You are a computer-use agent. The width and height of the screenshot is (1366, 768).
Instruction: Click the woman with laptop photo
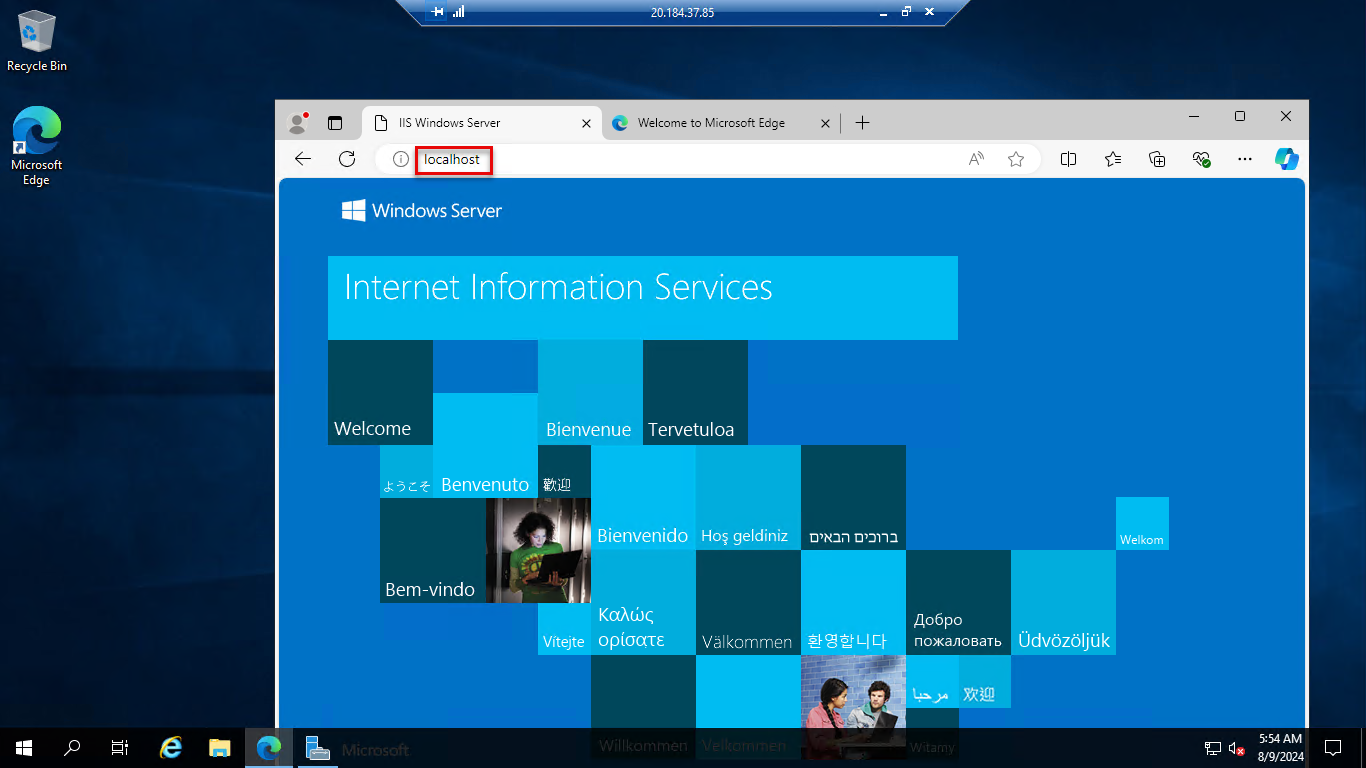[x=538, y=550]
